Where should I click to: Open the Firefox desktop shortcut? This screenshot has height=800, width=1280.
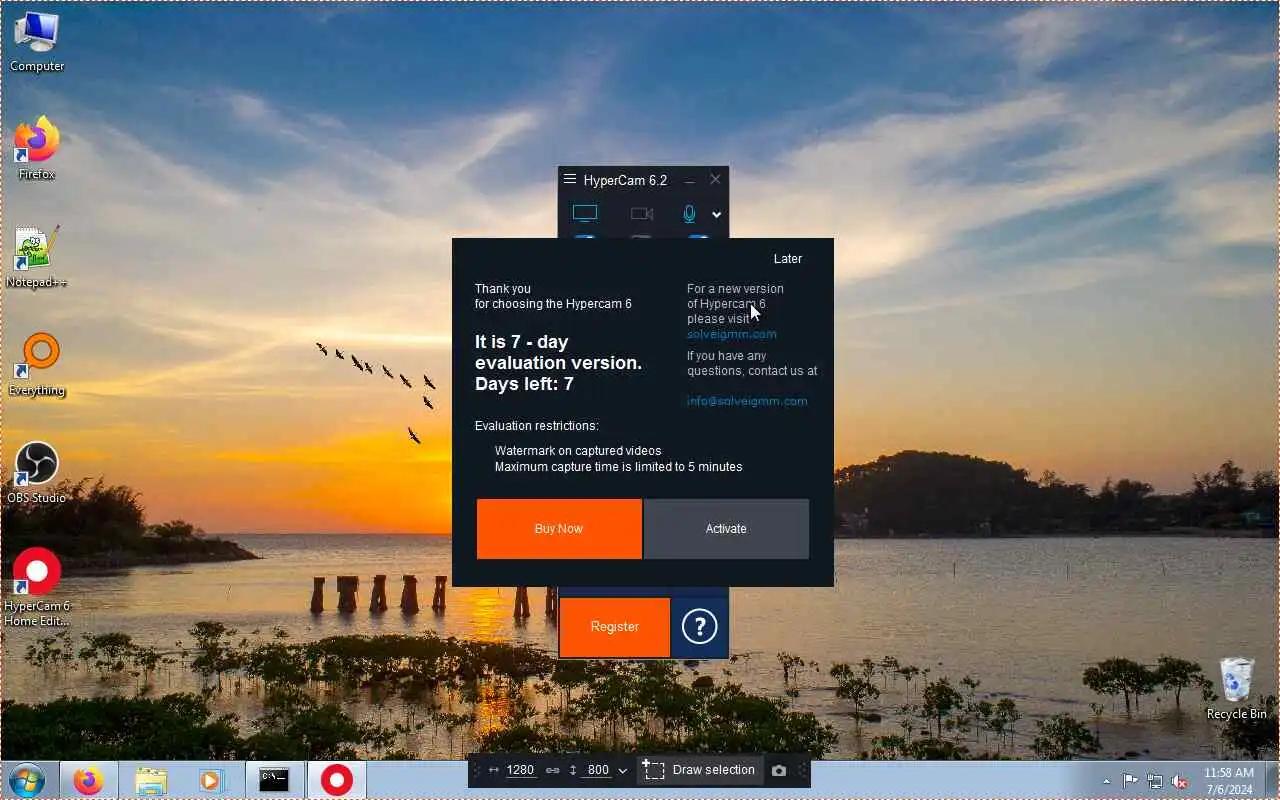(x=37, y=149)
